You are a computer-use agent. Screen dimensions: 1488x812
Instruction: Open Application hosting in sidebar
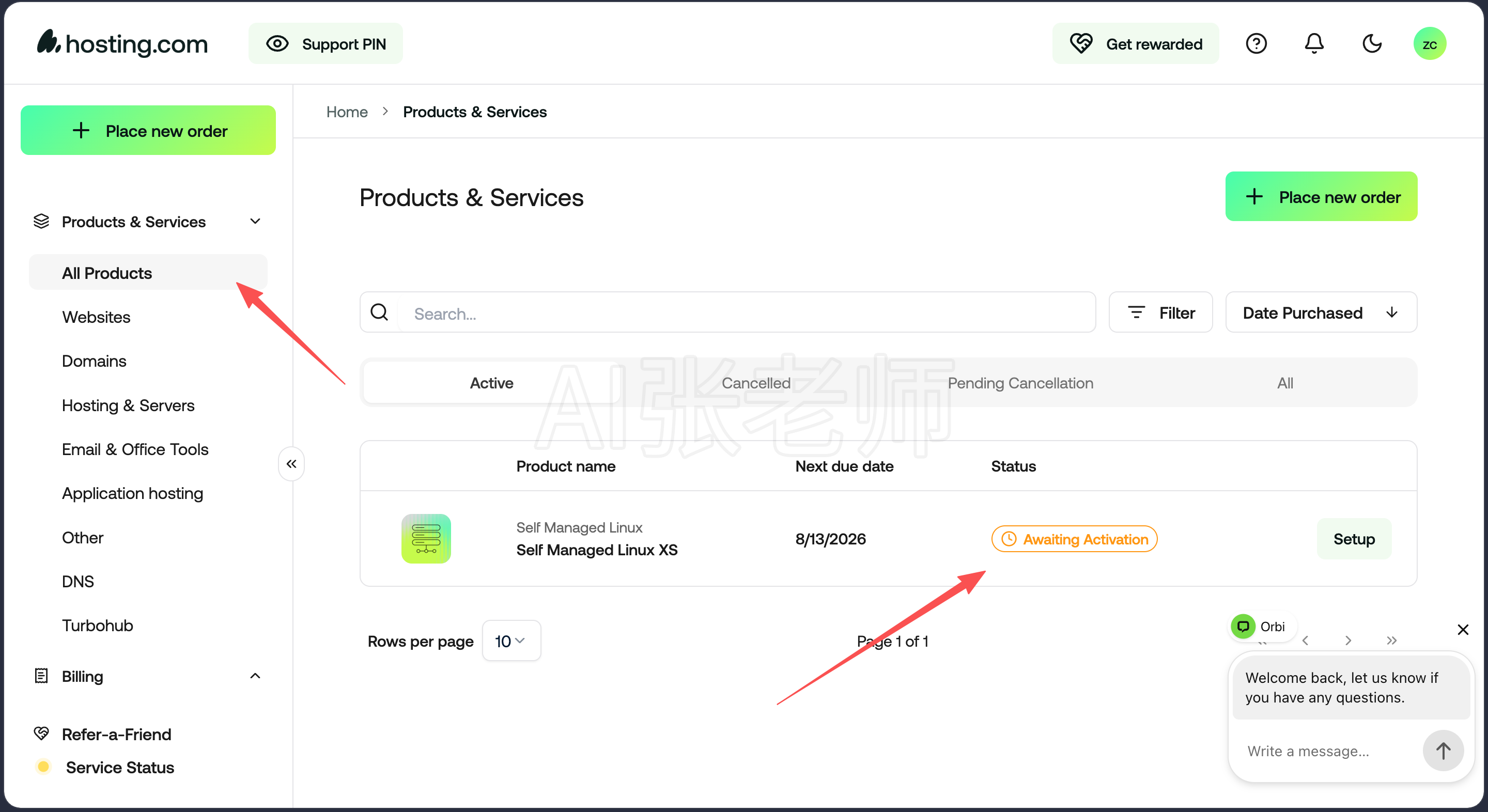tap(133, 493)
